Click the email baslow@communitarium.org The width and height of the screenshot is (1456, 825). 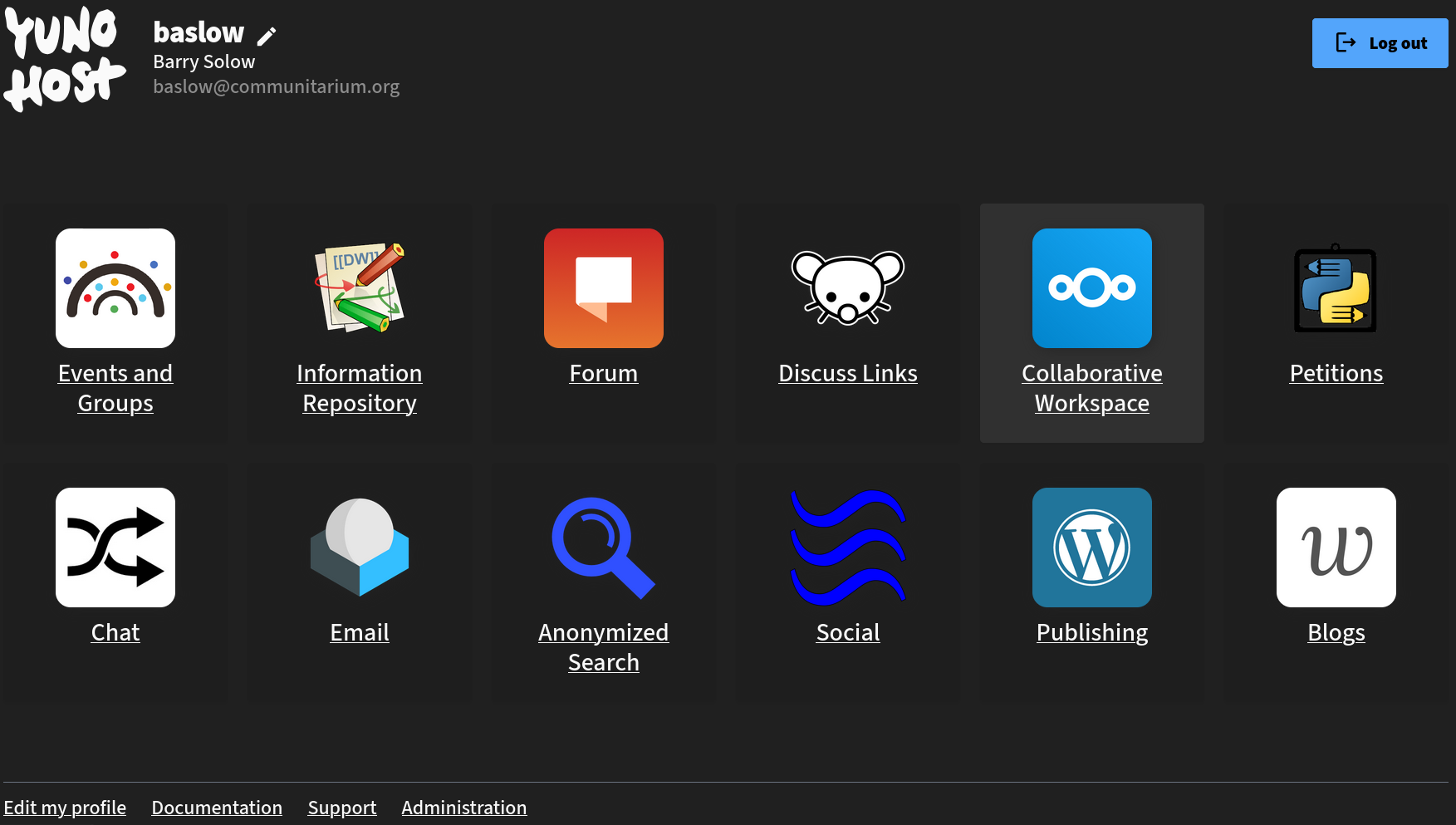tap(277, 86)
